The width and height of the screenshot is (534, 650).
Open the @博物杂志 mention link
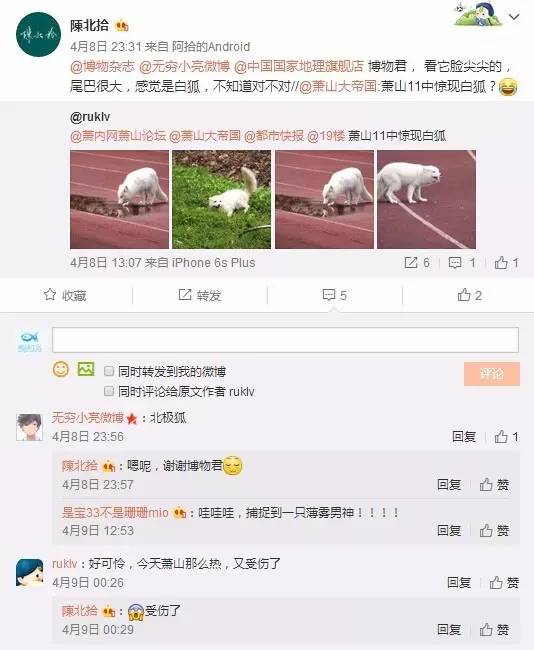pos(102,66)
